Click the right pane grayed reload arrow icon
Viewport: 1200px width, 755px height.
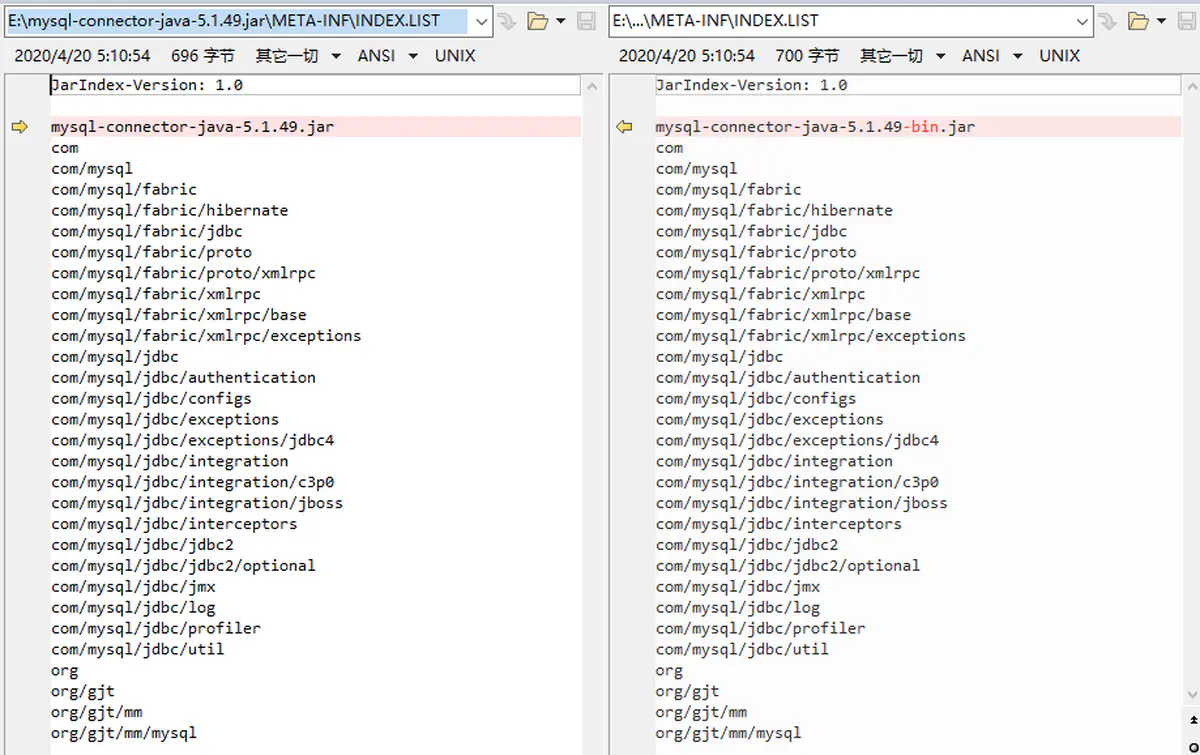coord(1107,21)
